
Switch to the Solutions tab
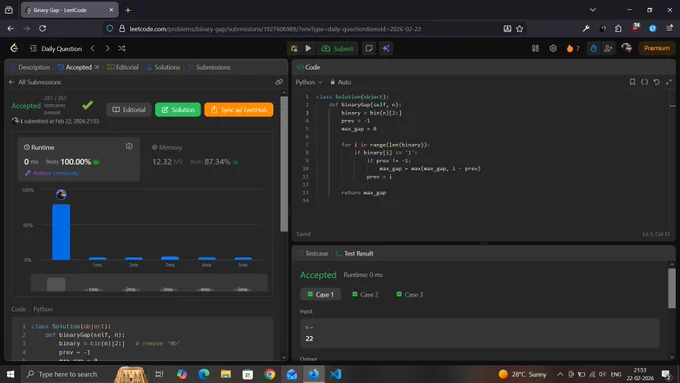click(163, 67)
